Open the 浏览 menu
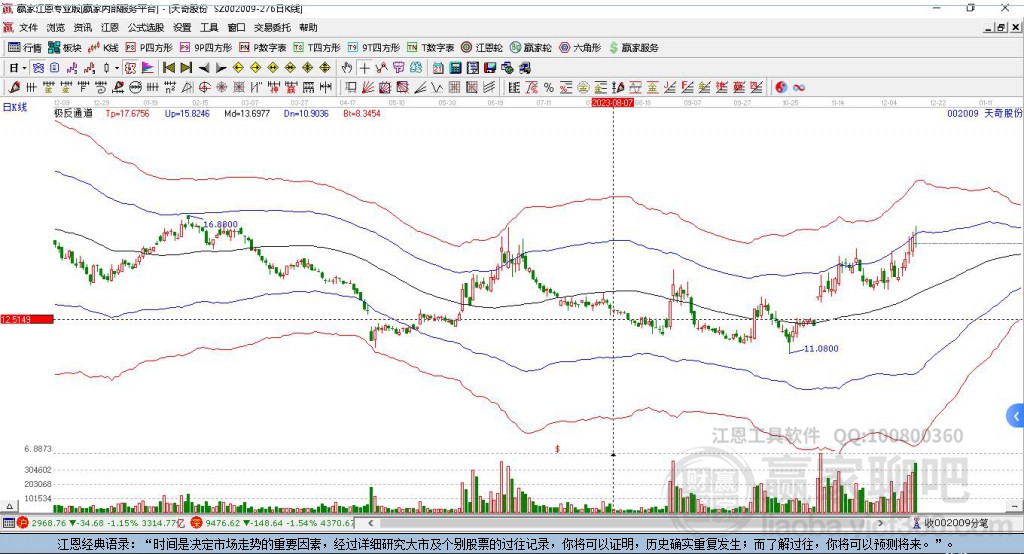1024x554 pixels. (56, 27)
